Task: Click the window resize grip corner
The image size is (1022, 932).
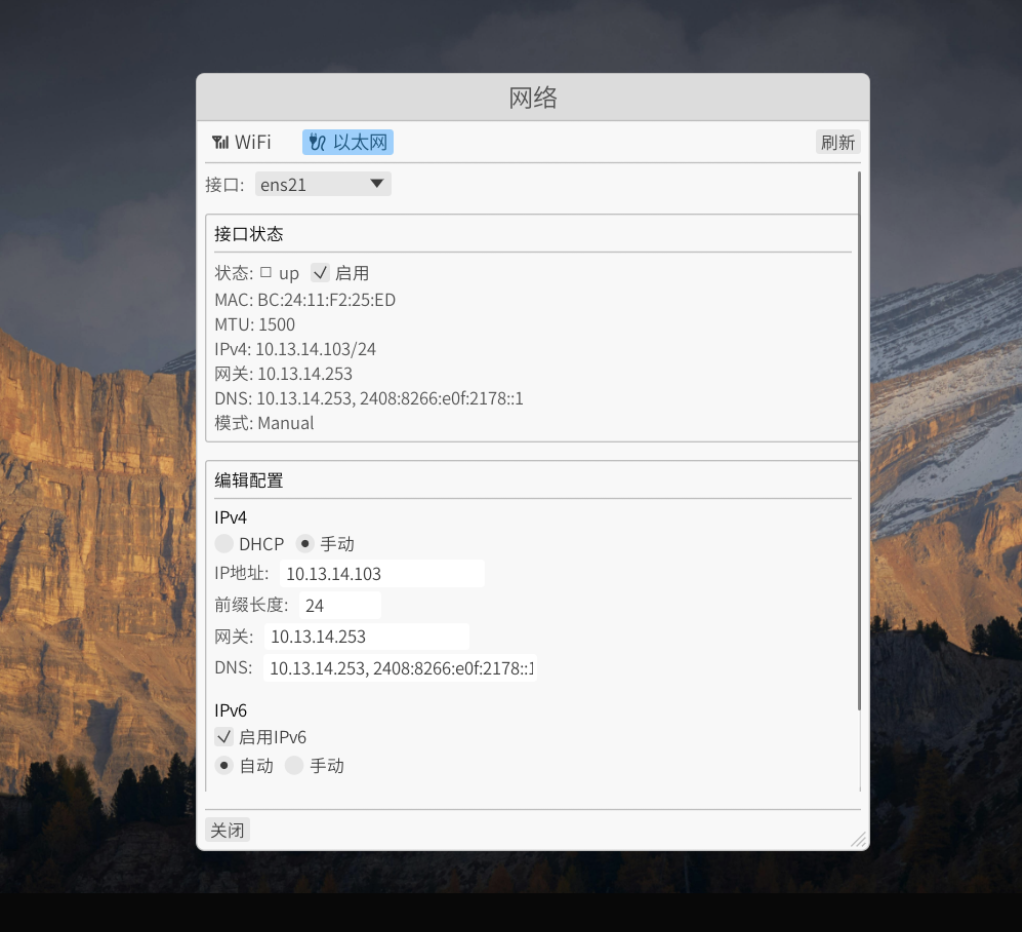Action: (x=859, y=840)
